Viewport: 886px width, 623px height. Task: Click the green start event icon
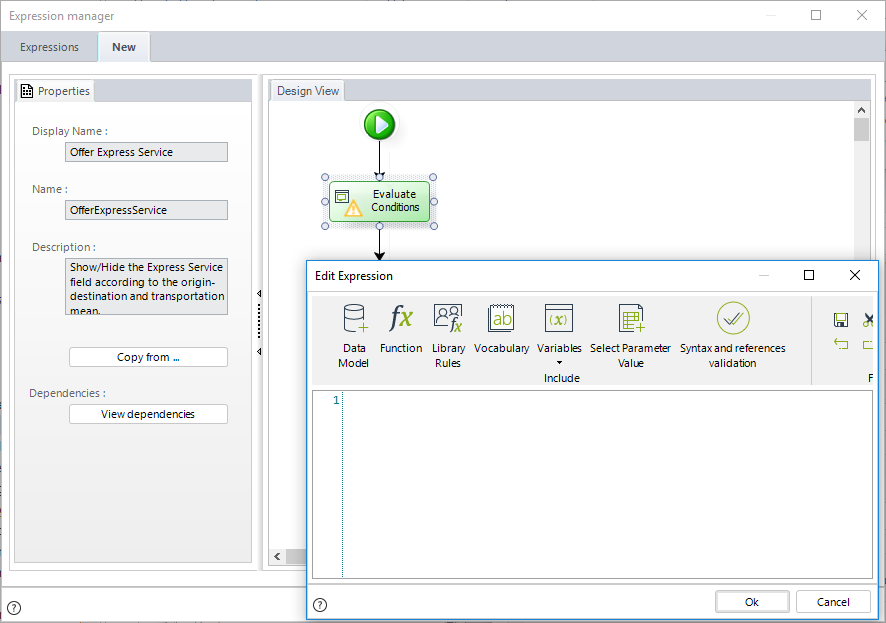(x=380, y=124)
